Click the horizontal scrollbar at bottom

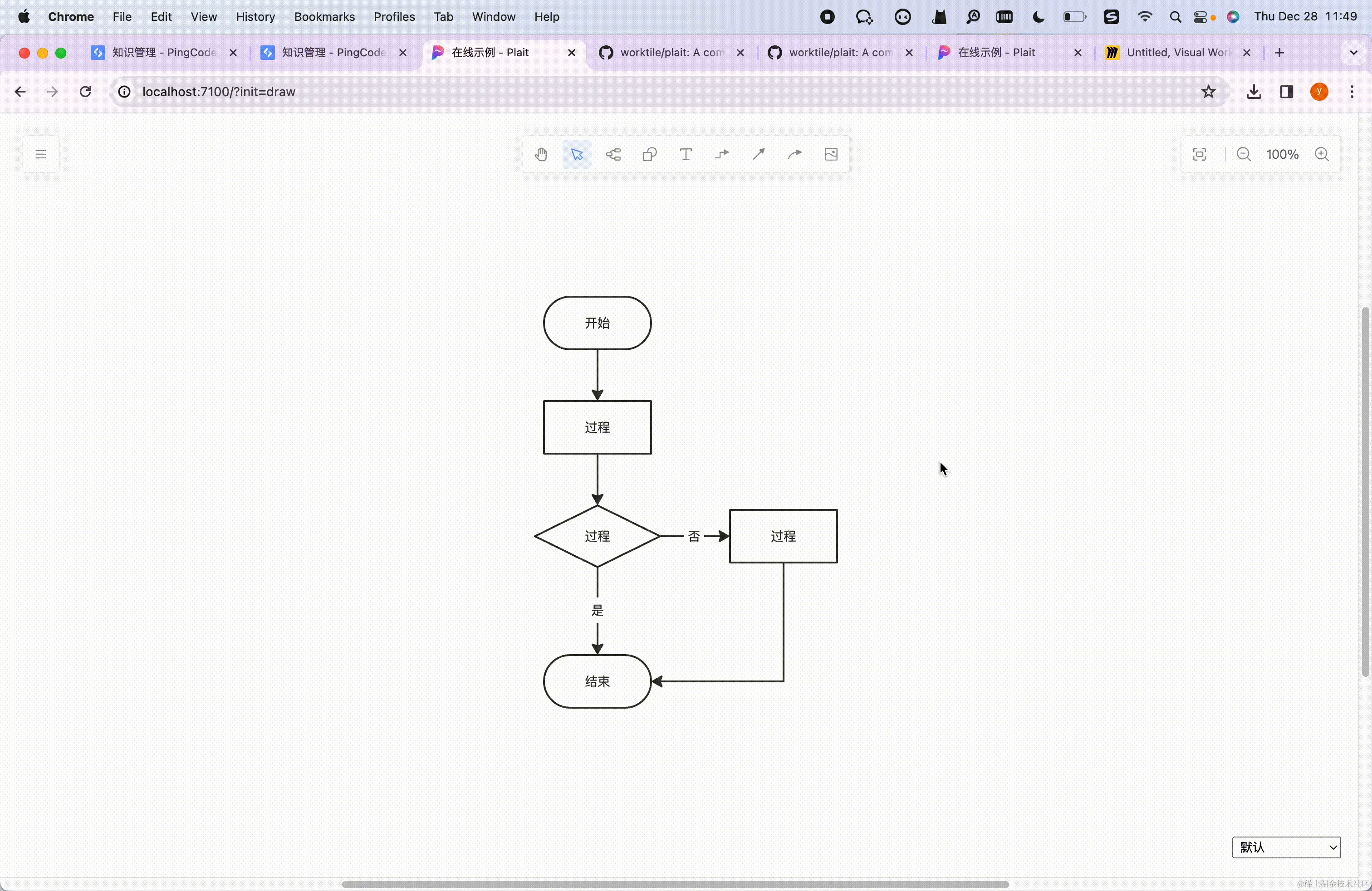point(675,884)
